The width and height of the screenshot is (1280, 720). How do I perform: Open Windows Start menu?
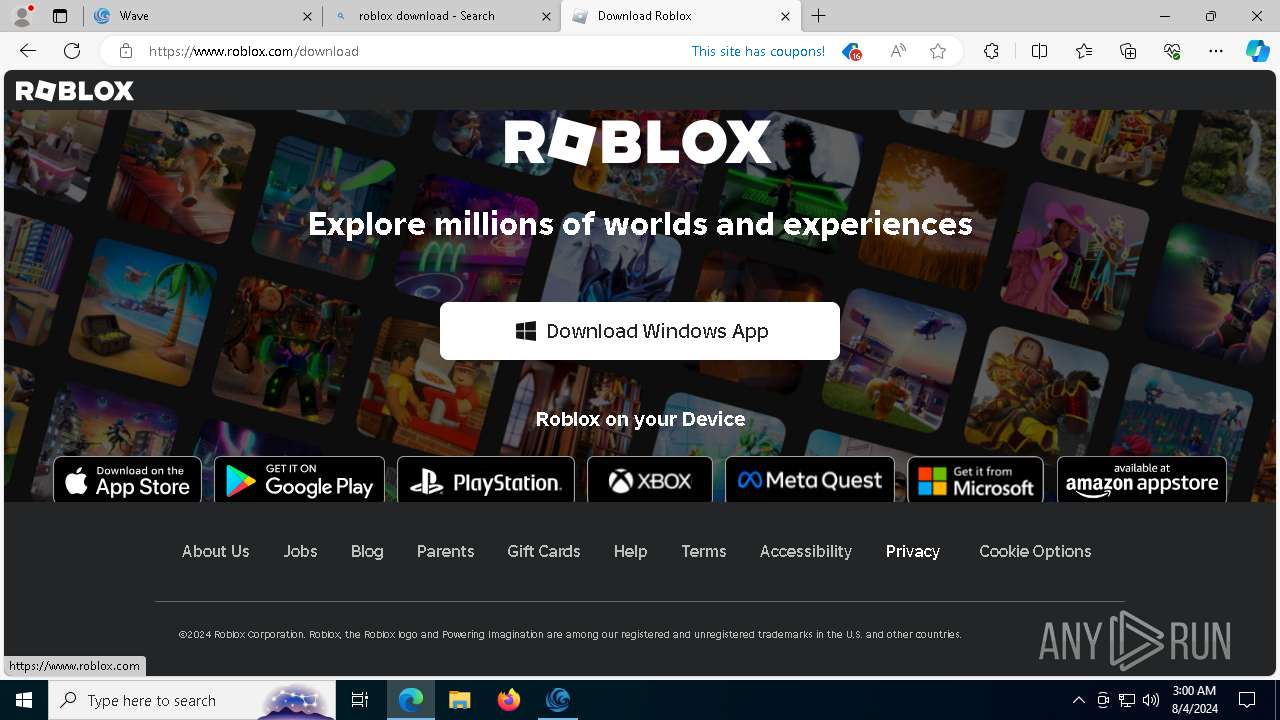click(x=24, y=700)
